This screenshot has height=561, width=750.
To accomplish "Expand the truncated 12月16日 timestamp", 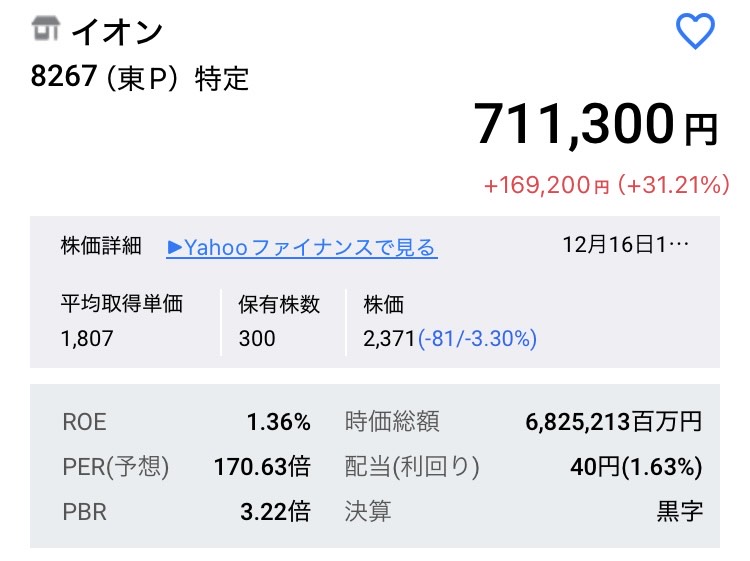I will pos(626,246).
